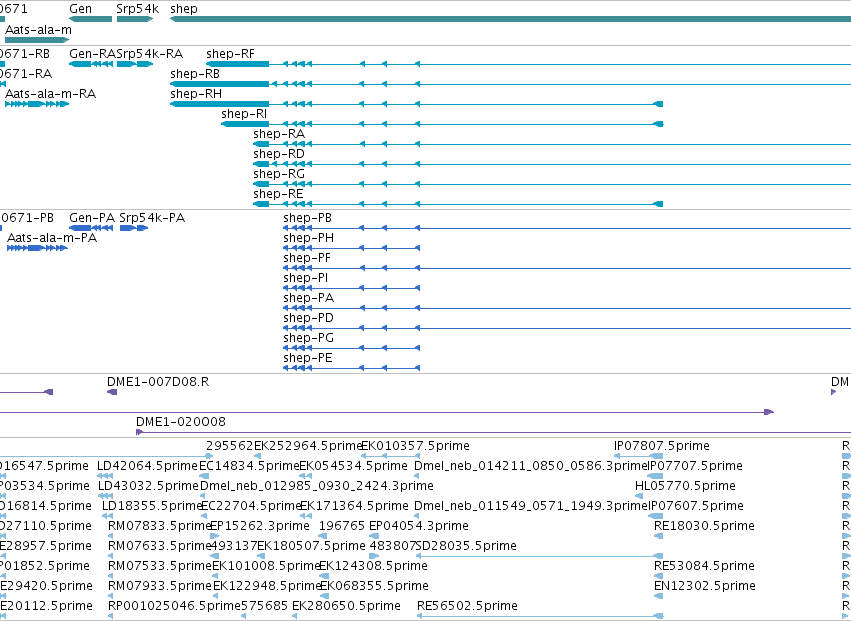
Task: Select the Dmel_neb_012985_0930_2424.3prime label
Action: coord(316,486)
